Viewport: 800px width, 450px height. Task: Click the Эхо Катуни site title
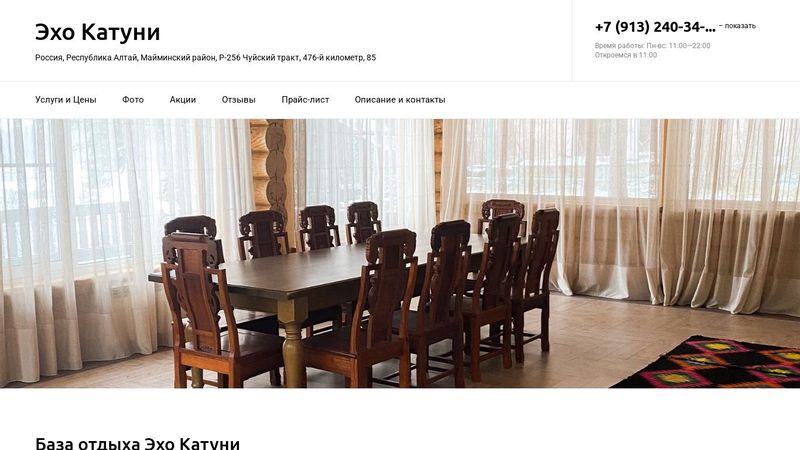click(97, 32)
